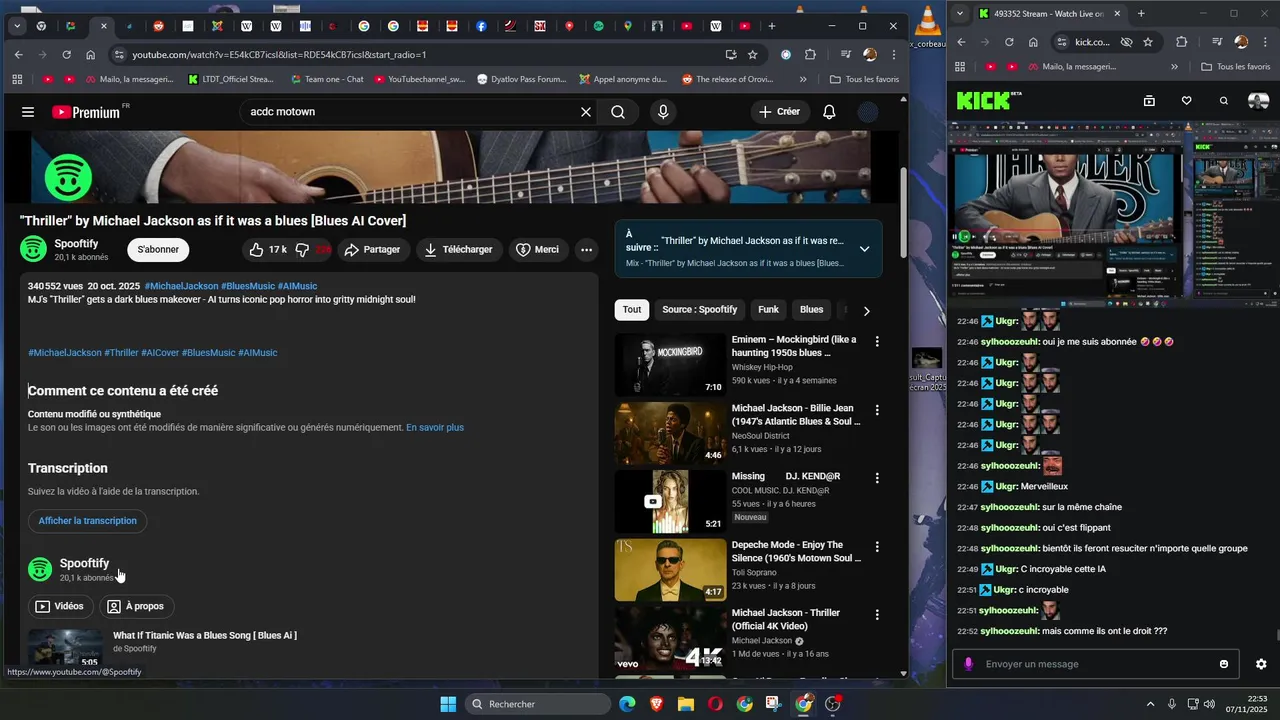
Task: Open extensions puzzle icon in YouTube window
Action: tap(810, 55)
